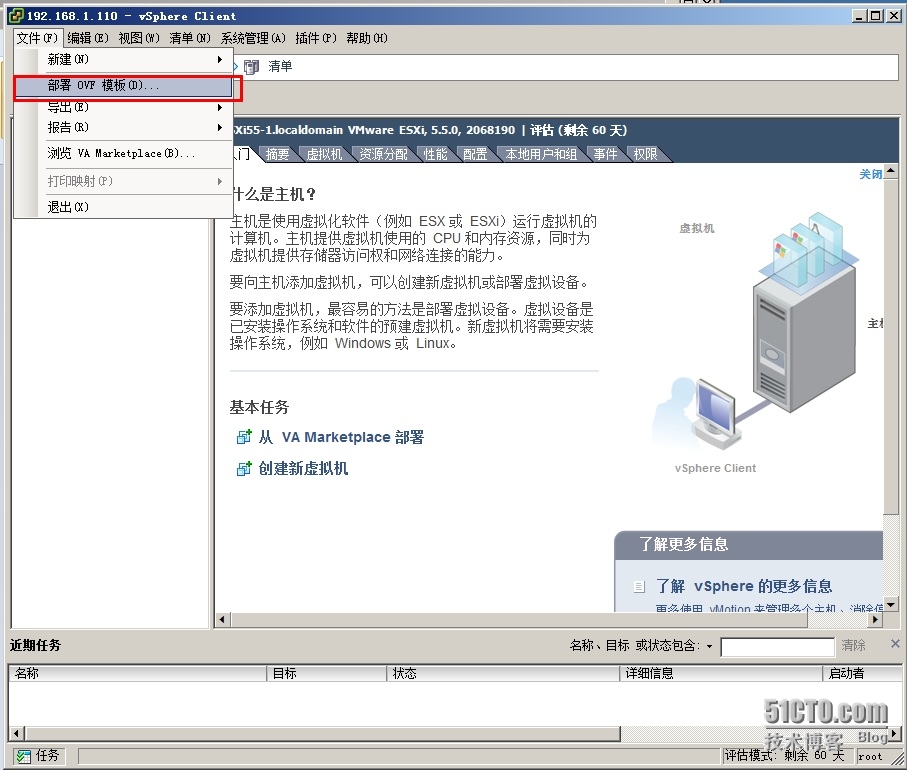Click scroll up arrow of main vertical scrollbar
Screen dimensions: 907x770
pyautogui.click(x=891, y=172)
